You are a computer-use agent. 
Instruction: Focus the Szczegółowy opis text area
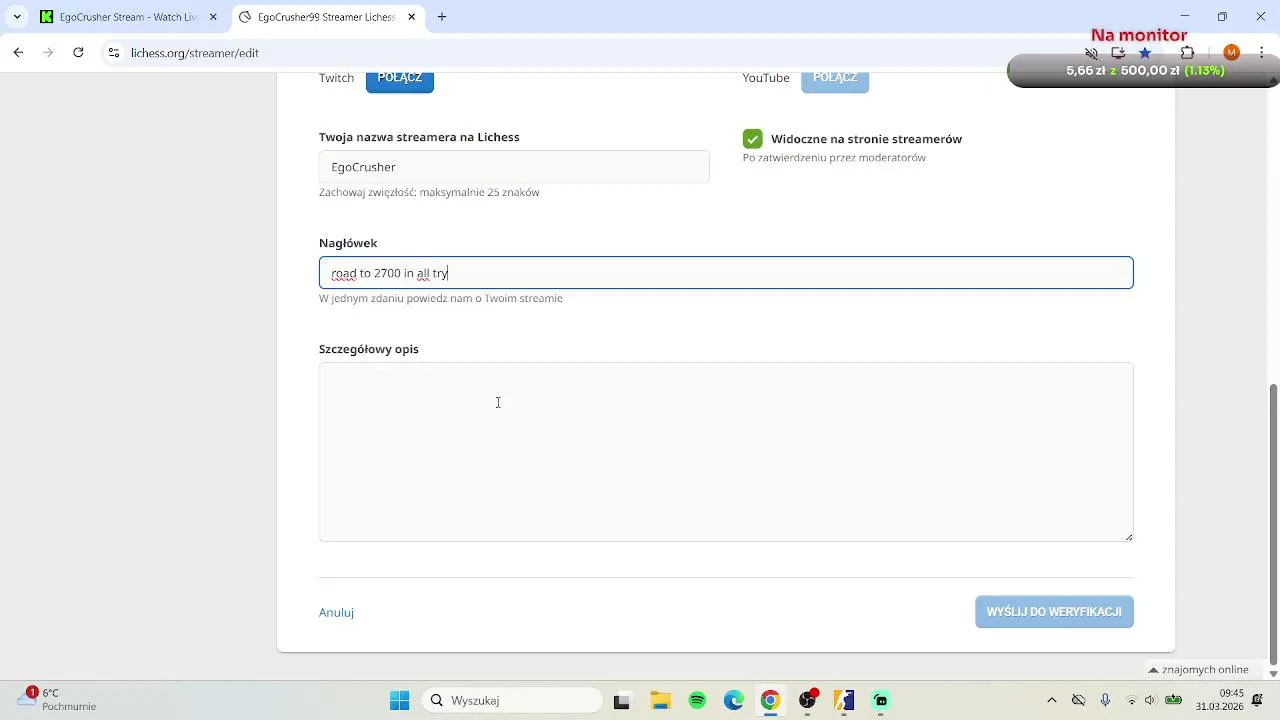pyautogui.click(x=726, y=452)
